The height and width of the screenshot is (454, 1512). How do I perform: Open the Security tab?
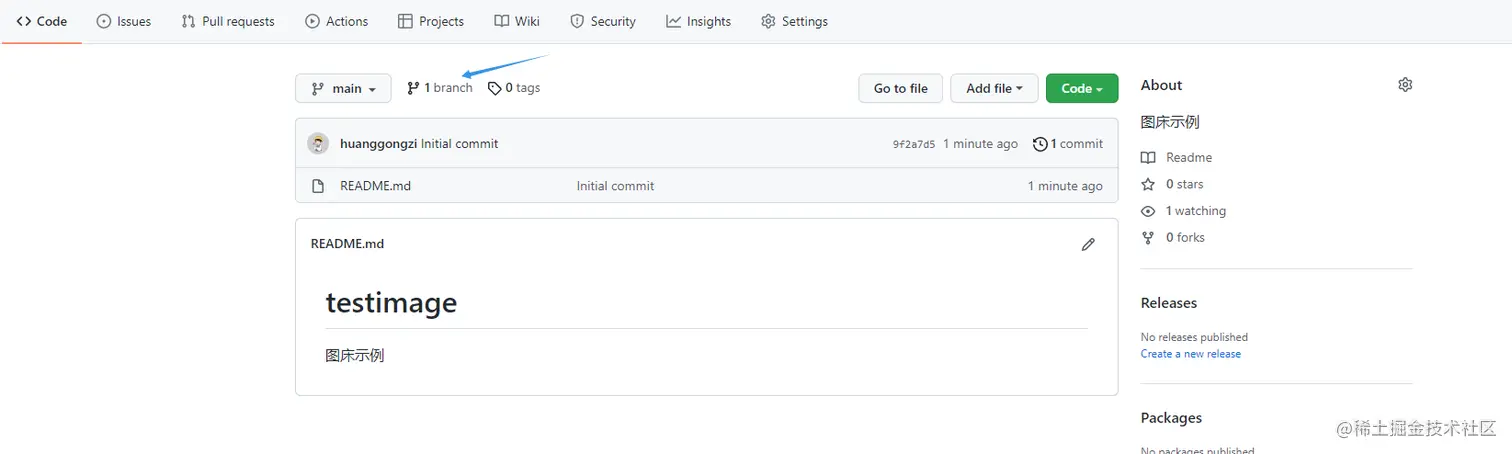[x=603, y=21]
